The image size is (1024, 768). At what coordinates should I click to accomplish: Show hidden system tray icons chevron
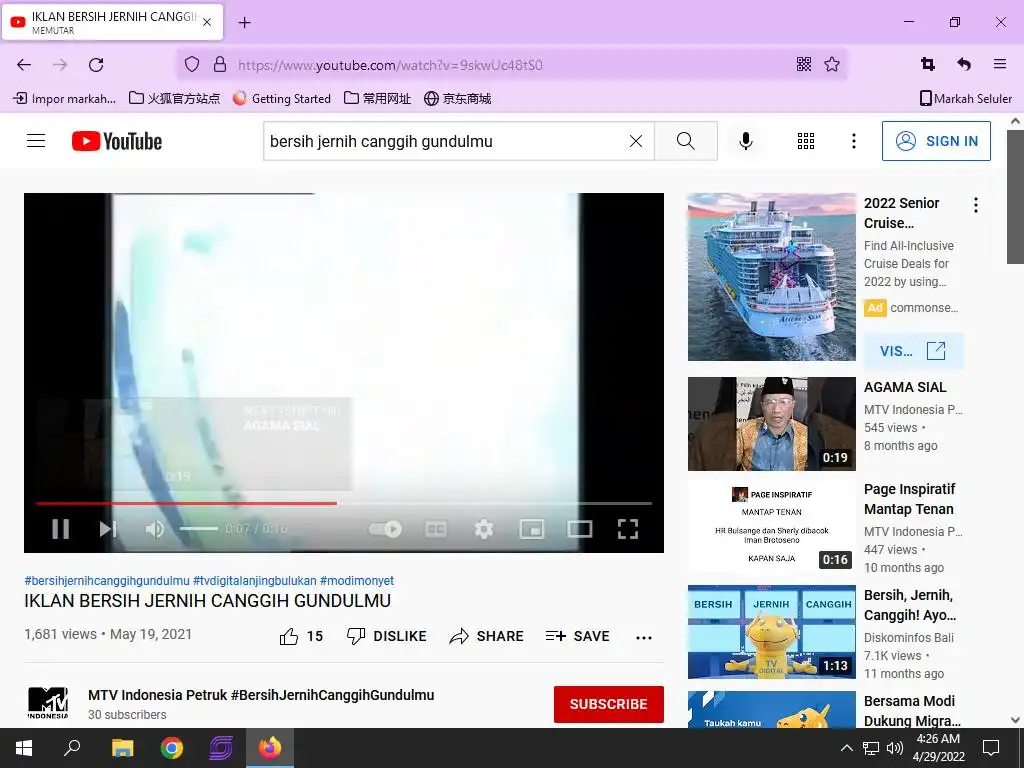pyautogui.click(x=846, y=748)
